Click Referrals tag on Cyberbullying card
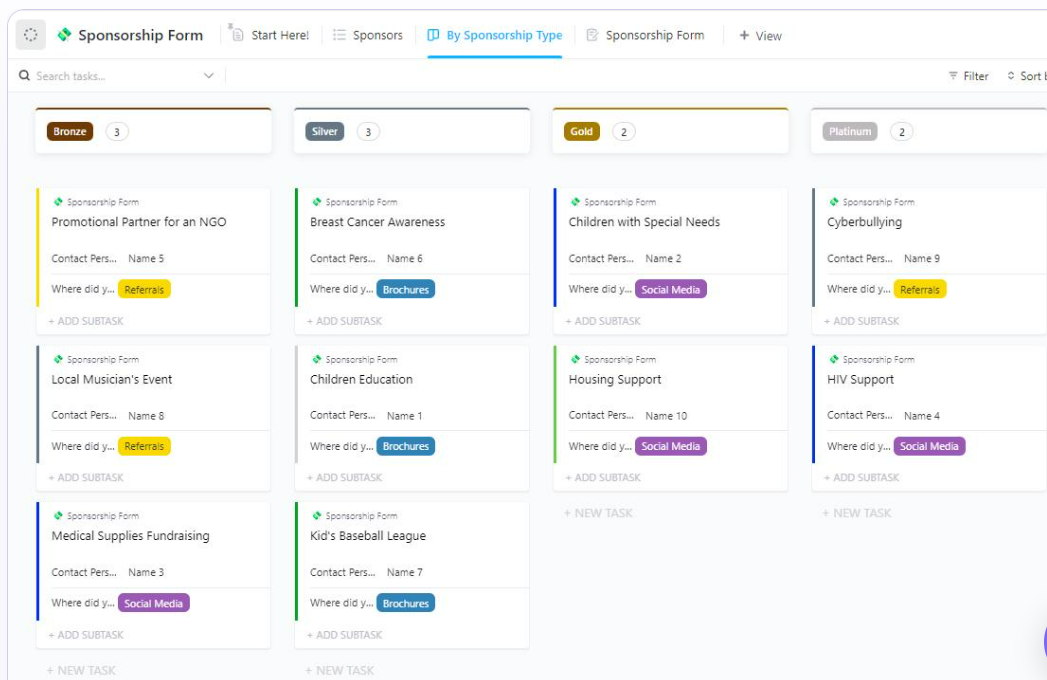This screenshot has height=680, width=1047. tap(919, 289)
